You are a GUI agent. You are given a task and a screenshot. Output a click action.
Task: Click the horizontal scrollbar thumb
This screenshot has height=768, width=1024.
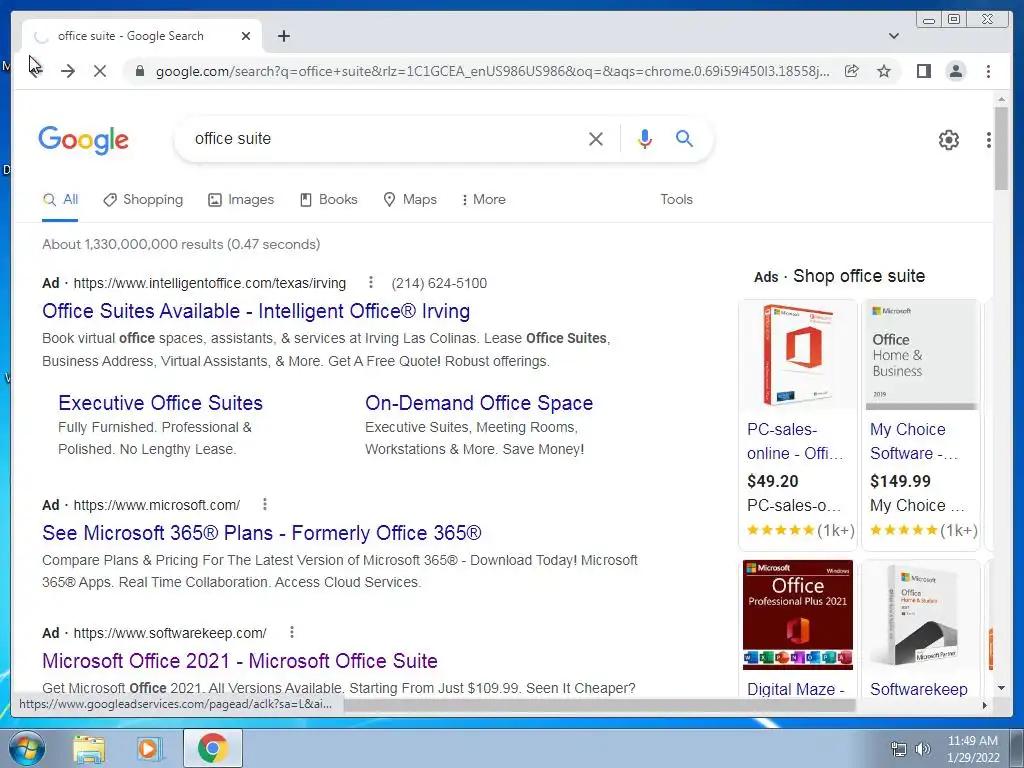(x=600, y=705)
